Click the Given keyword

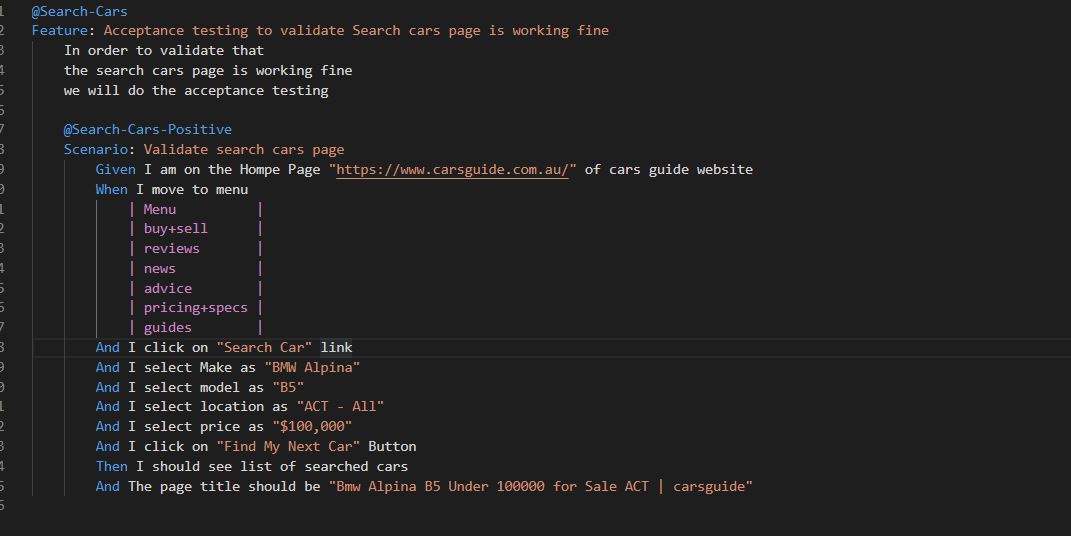tap(115, 169)
